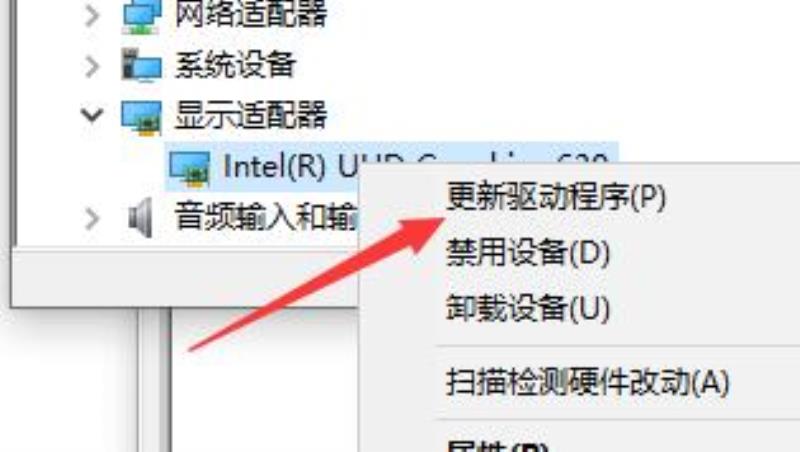Expand the 系统设备 category
The width and height of the screenshot is (800, 452).
tap(92, 66)
